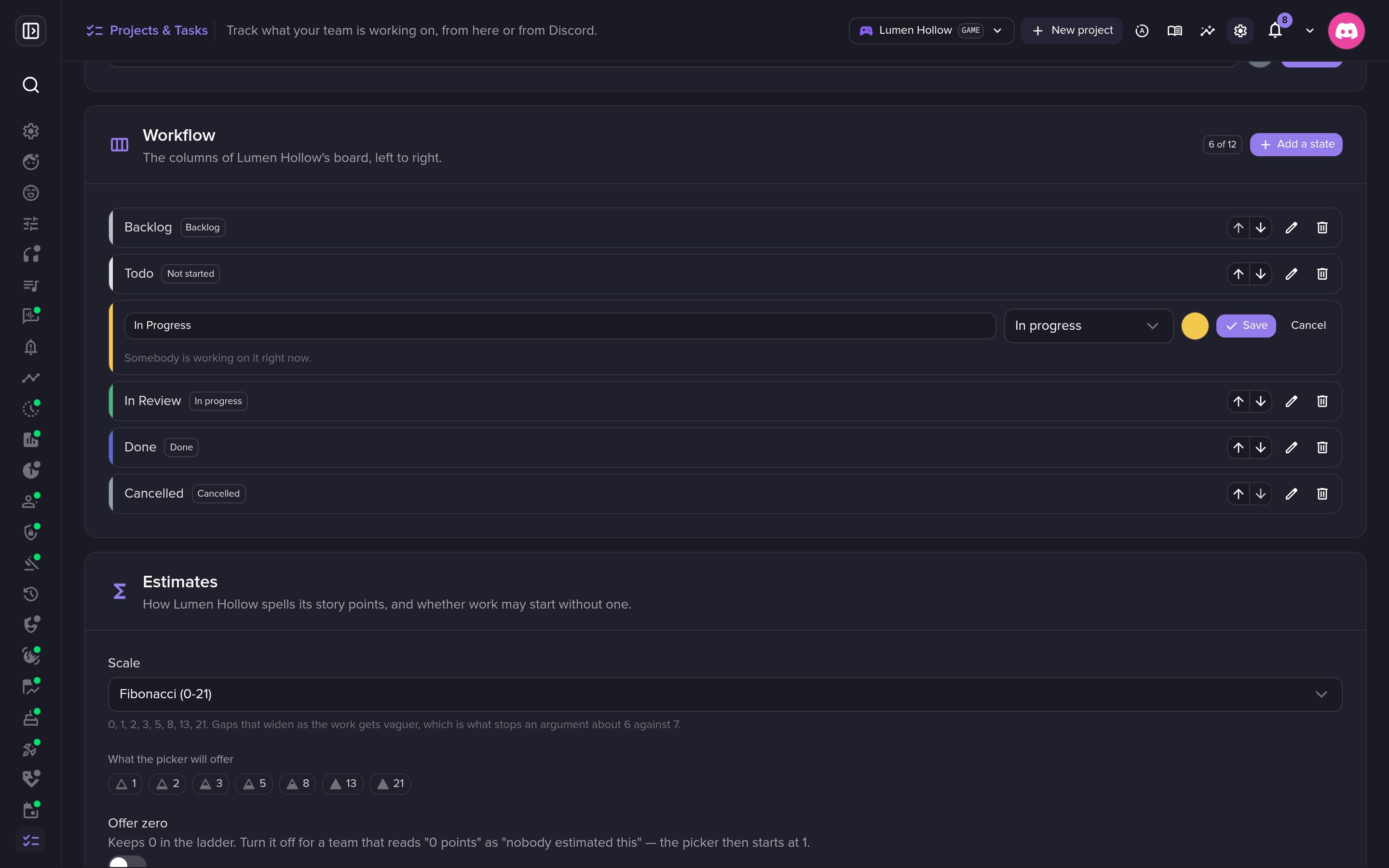Click the Projects & Tasks heading

[x=158, y=30]
